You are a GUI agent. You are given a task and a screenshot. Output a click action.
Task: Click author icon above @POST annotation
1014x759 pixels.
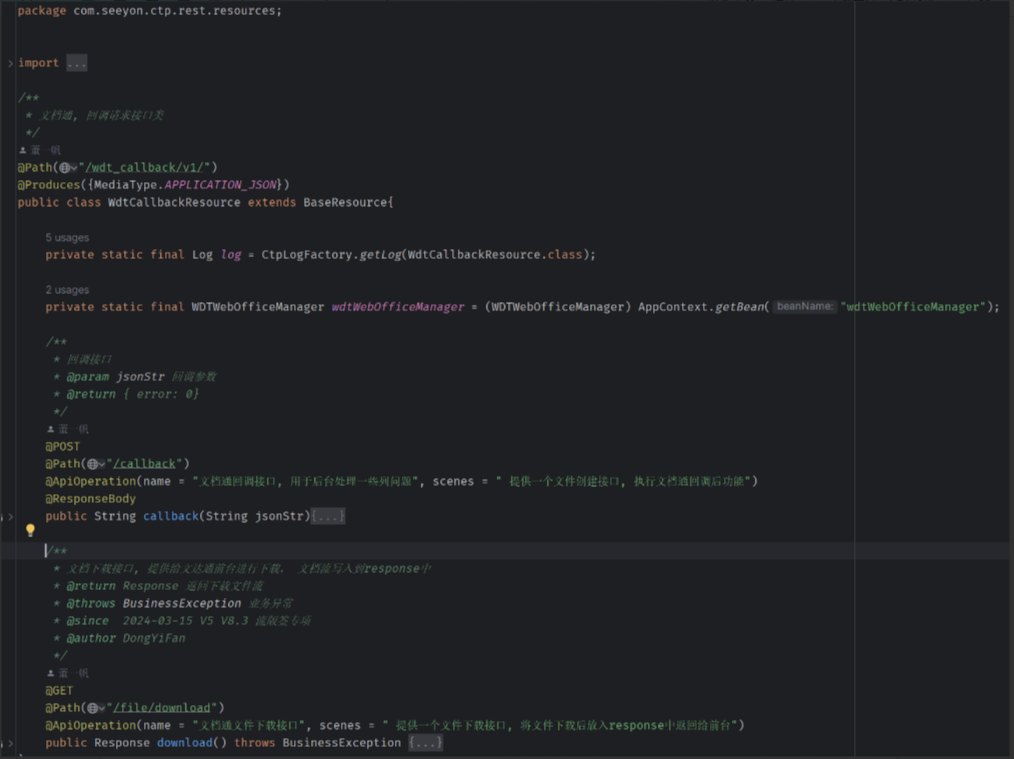pos(50,429)
